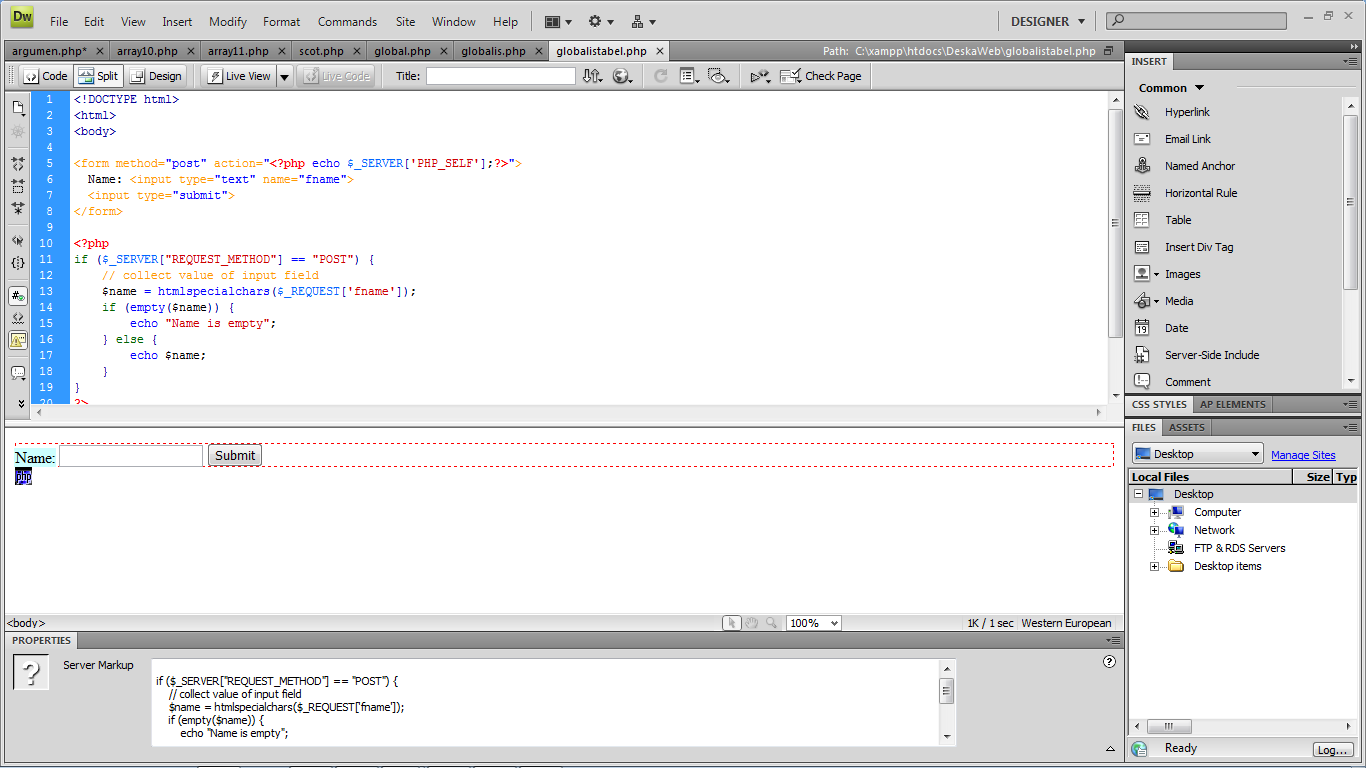
Task: Expand the Network tree node
Action: [1154, 530]
